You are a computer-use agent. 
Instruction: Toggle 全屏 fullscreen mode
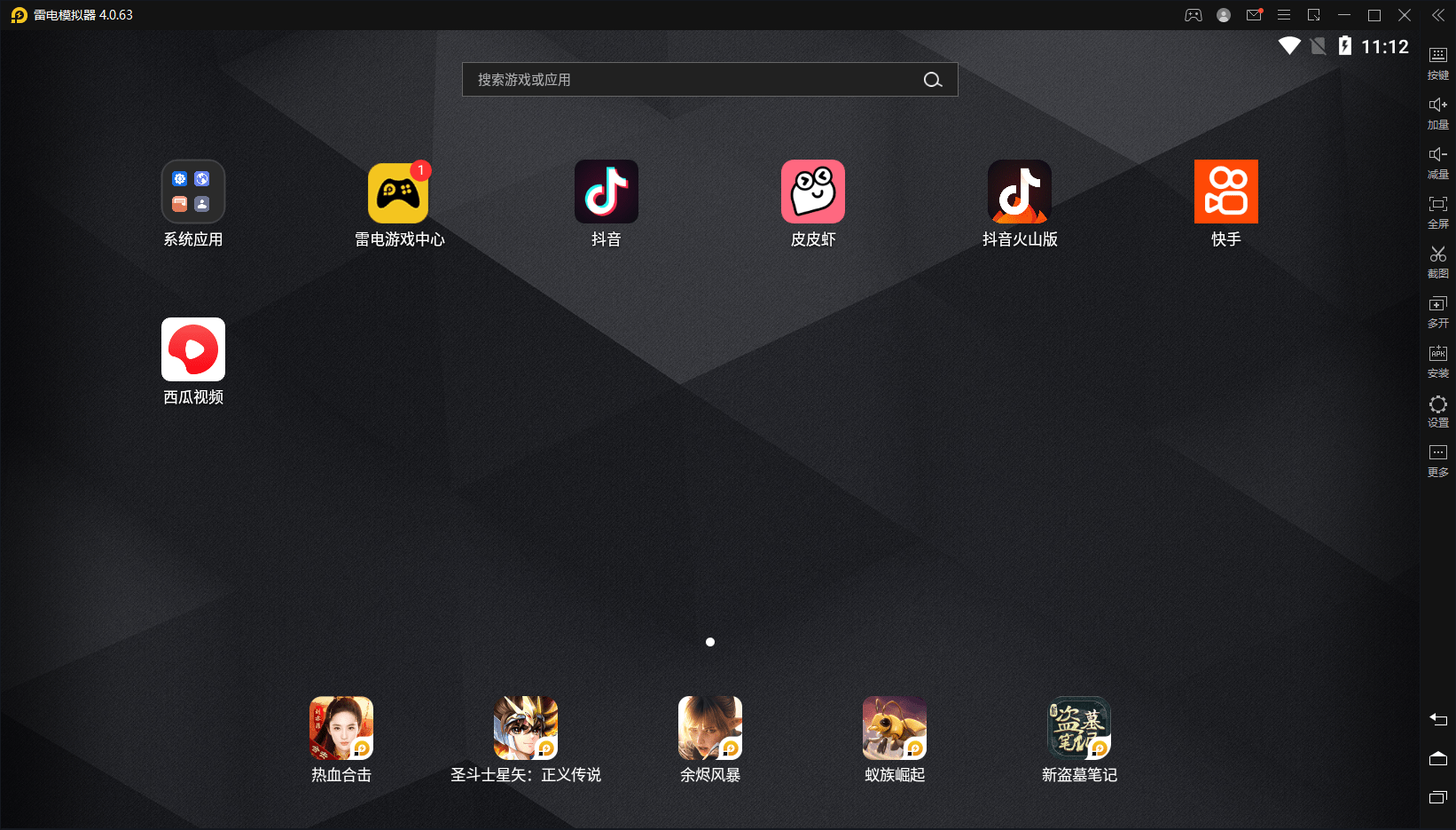click(1438, 212)
